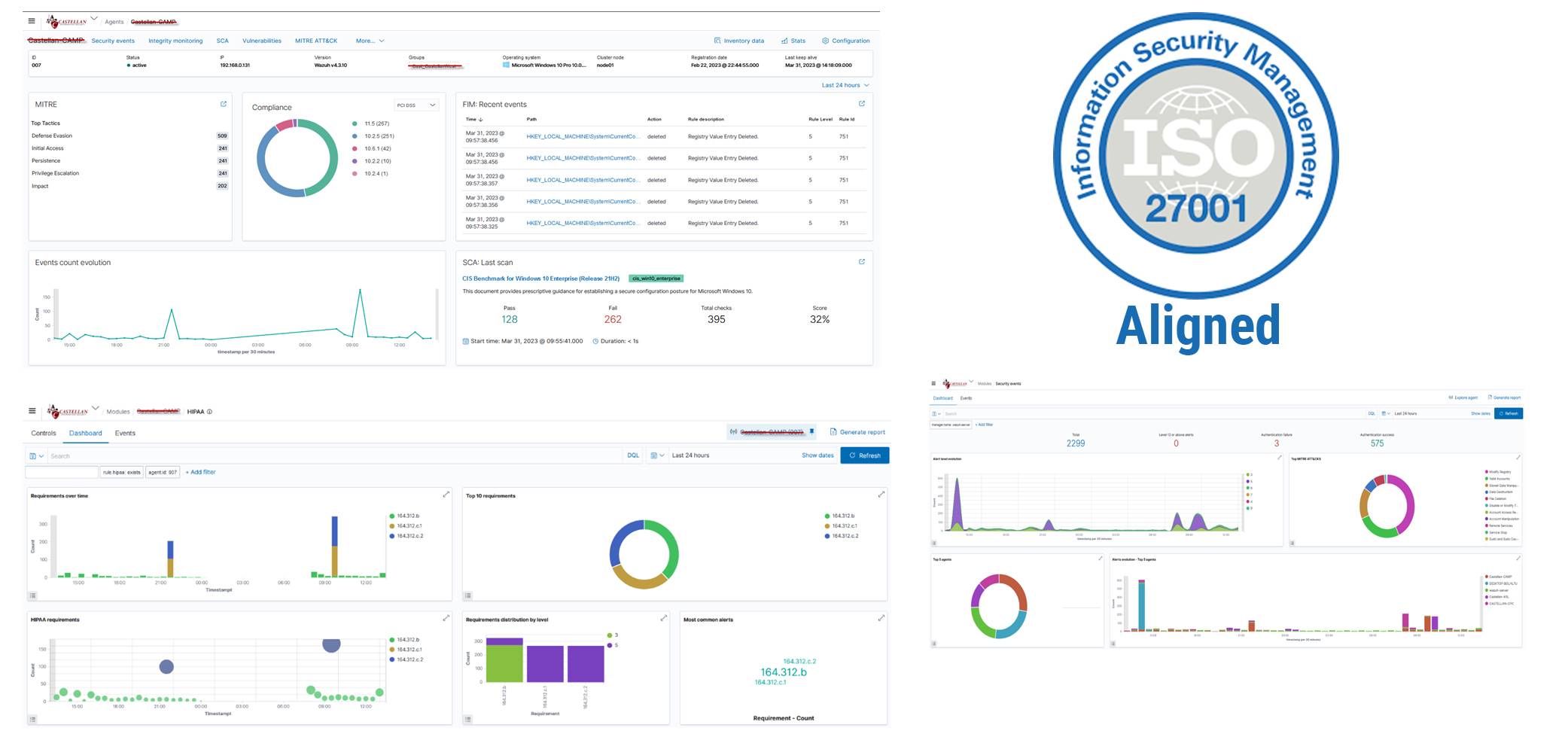Screen dimensions: 1568x740
Task: Click the 10.6.1 (42) compliance legend color dot
Action: click(x=355, y=148)
